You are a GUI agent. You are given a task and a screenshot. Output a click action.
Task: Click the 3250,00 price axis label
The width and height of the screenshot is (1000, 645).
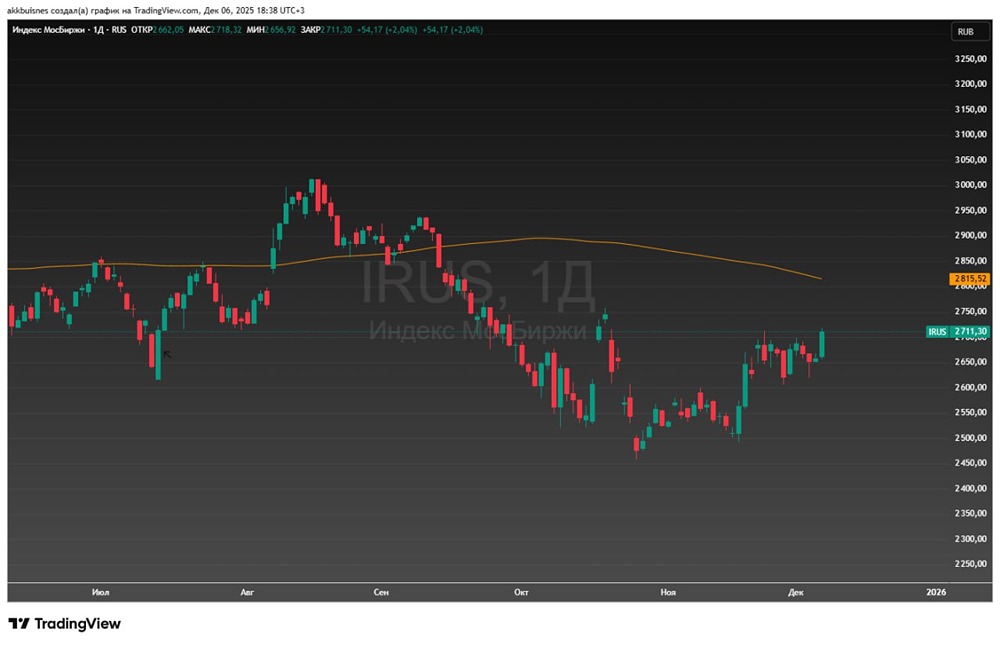click(970, 59)
